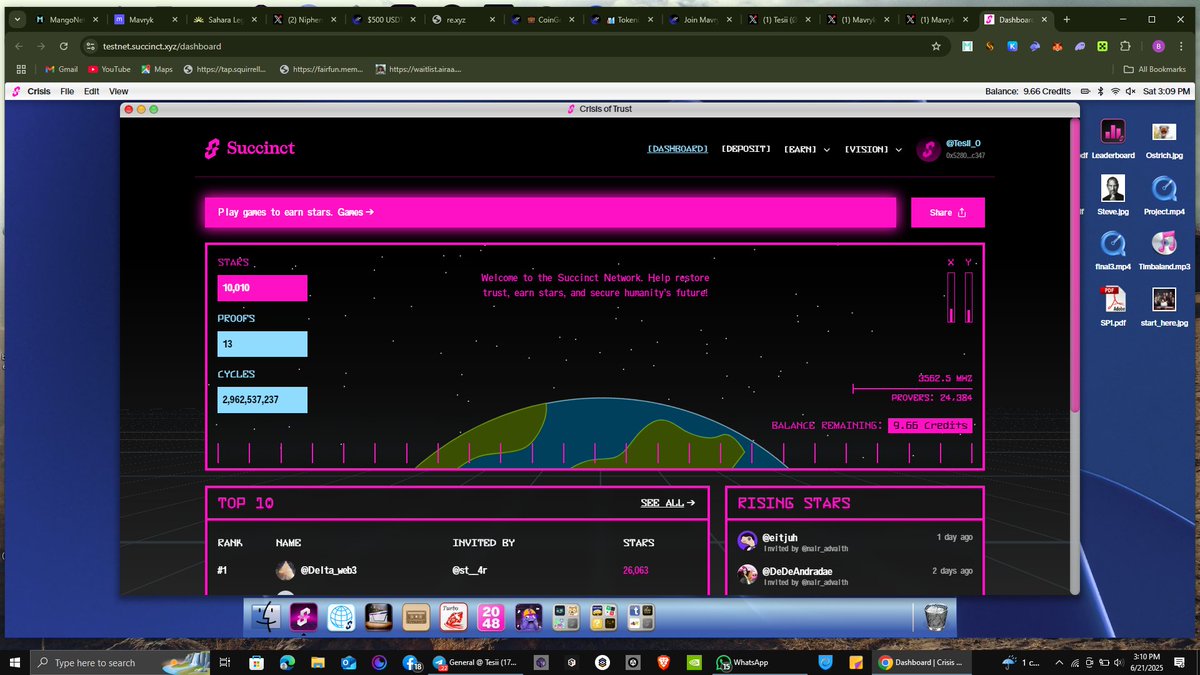The image size is (1200, 675).
Task: Click the Windows Start button
Action: (x=14, y=662)
